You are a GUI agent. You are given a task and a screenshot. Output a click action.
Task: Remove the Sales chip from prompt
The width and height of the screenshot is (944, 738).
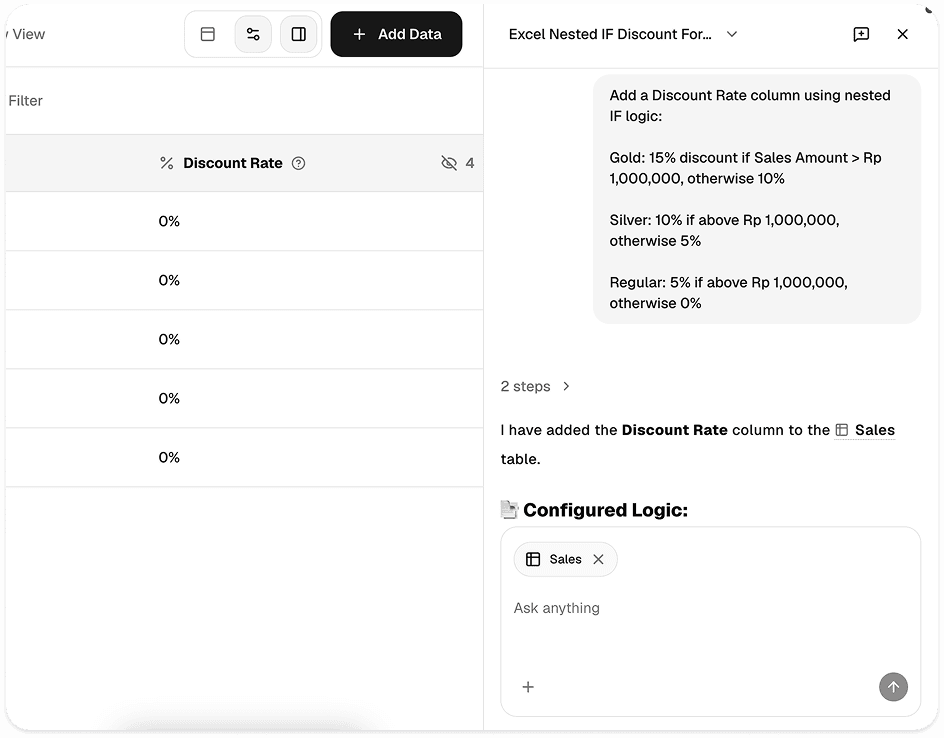click(598, 559)
